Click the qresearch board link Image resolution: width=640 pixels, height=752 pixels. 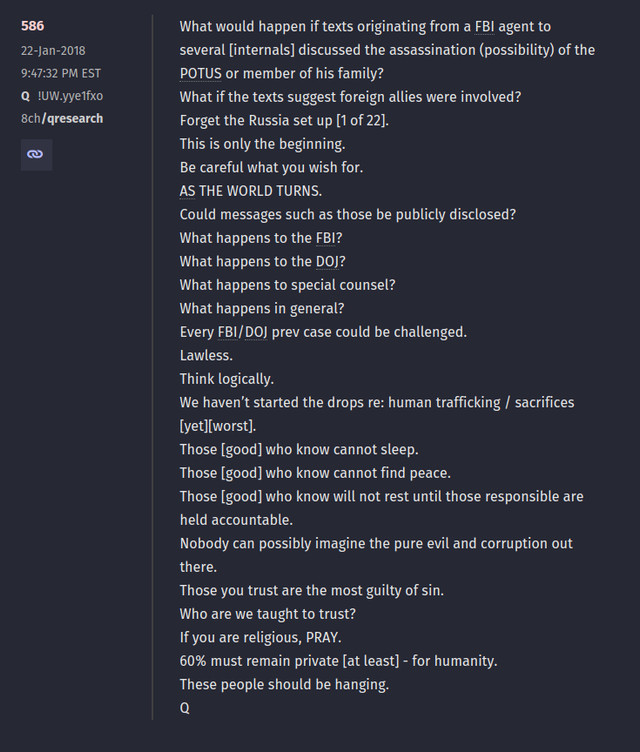pos(72,118)
